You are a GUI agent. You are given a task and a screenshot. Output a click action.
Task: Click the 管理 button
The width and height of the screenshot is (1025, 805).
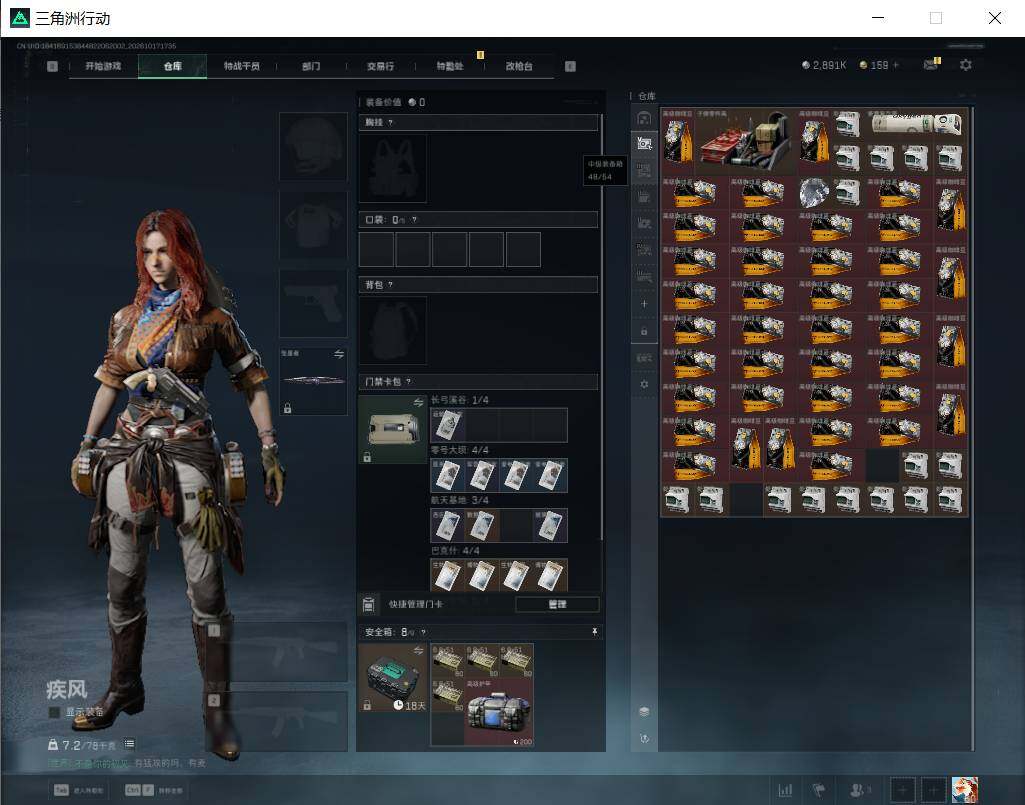(x=557, y=604)
